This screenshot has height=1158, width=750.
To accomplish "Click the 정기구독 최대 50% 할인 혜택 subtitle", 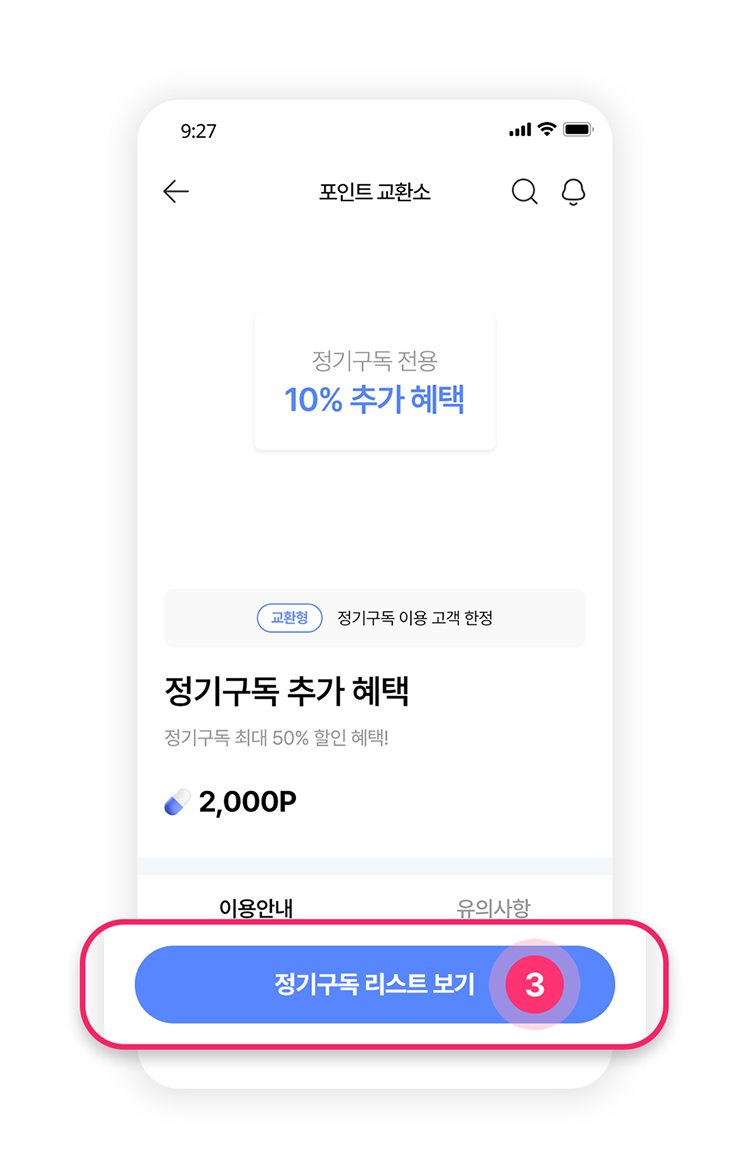I will (x=277, y=739).
